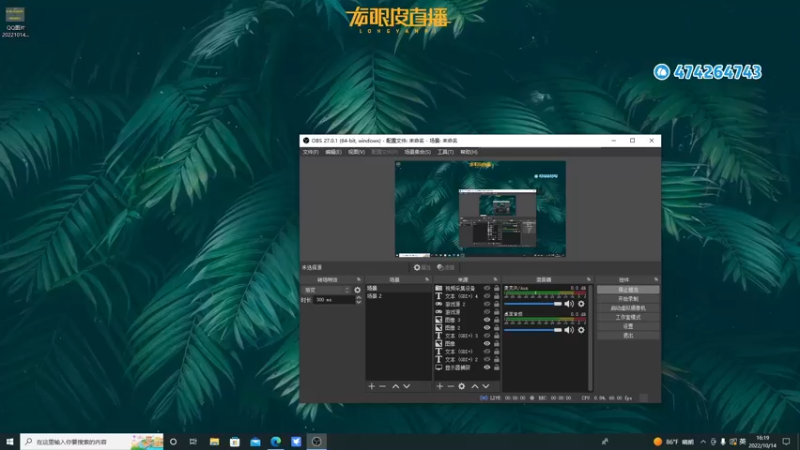The image size is (800, 450).
Task: Undock the controls panel via its header icon
Action: [656, 280]
